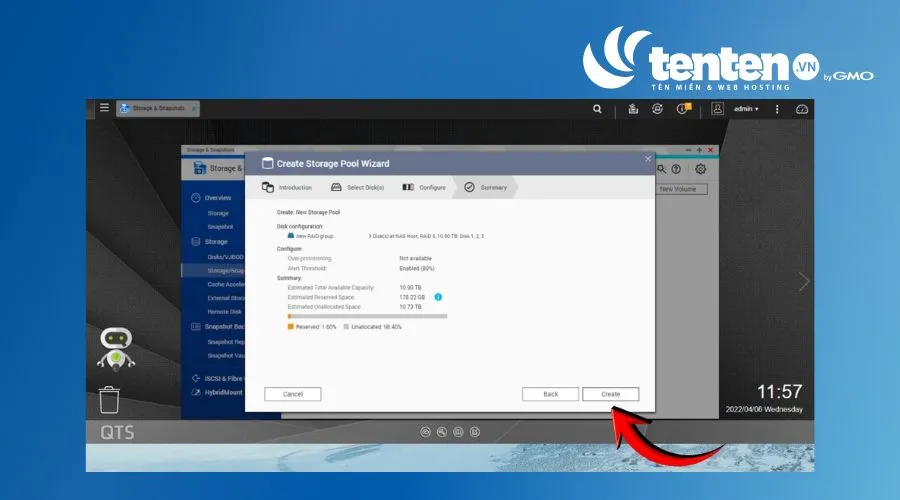Image resolution: width=900 pixels, height=500 pixels.
Task: Click the third circular icon in bottom dock
Action: pyautogui.click(x=458, y=432)
